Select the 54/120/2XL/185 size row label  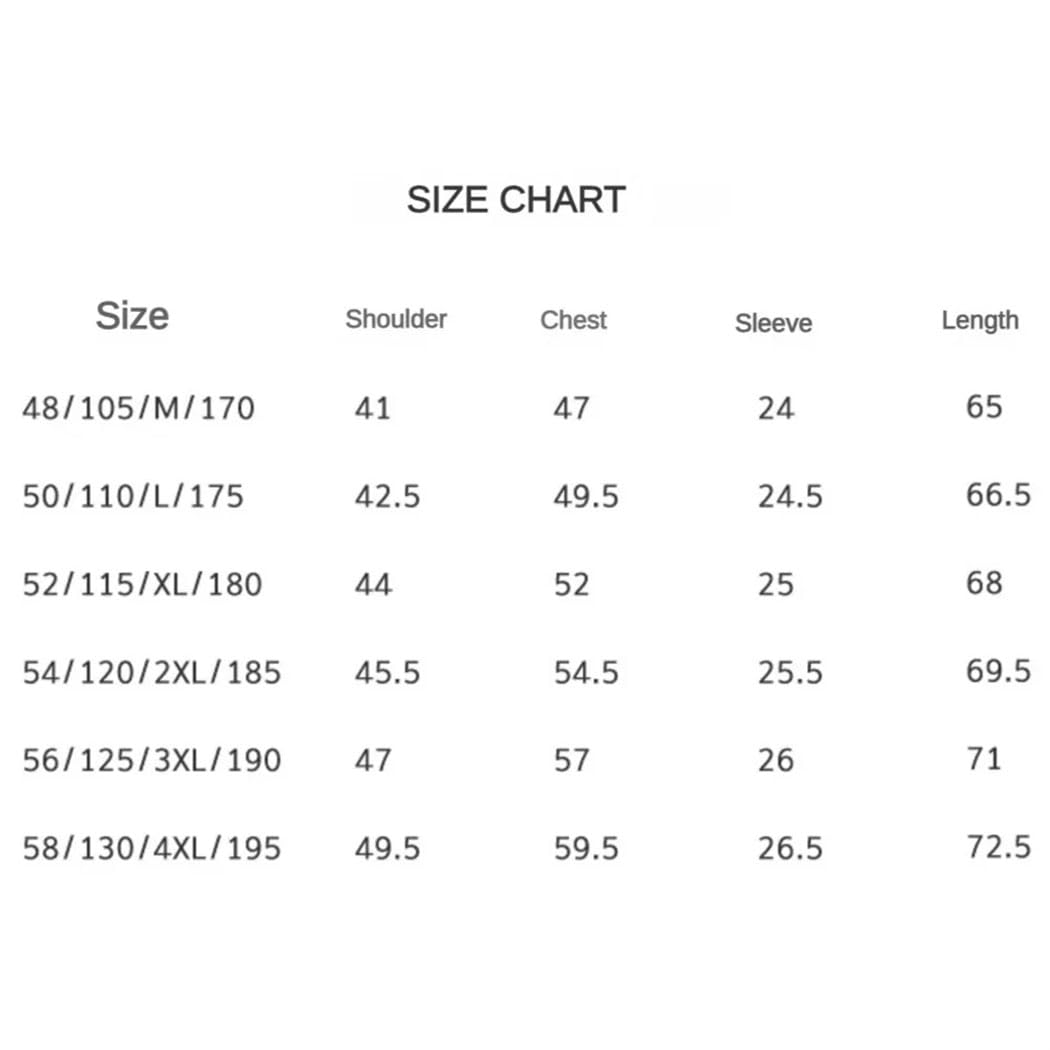pyautogui.click(x=151, y=672)
